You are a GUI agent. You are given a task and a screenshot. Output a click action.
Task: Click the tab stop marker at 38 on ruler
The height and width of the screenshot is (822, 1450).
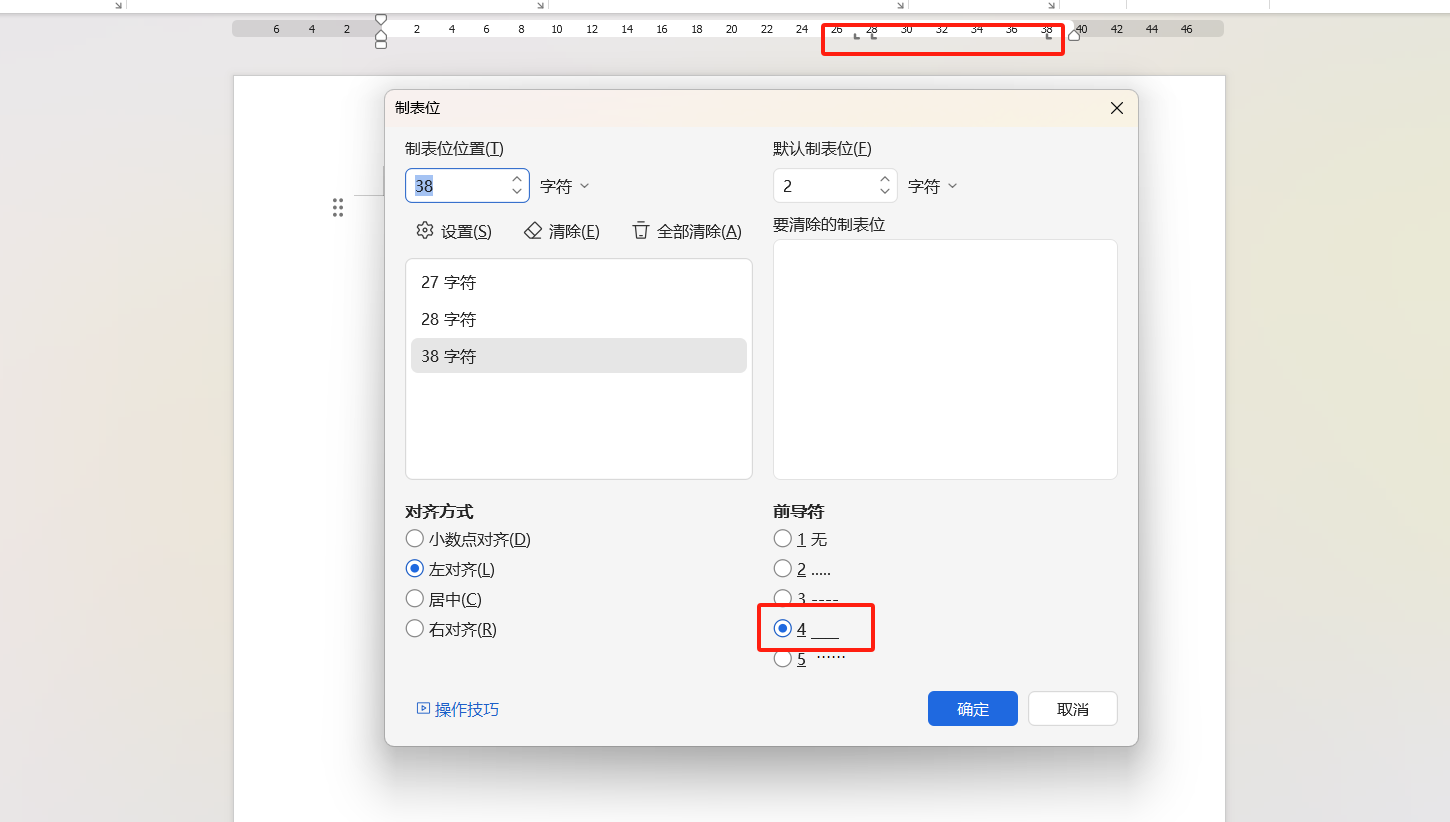[1049, 37]
